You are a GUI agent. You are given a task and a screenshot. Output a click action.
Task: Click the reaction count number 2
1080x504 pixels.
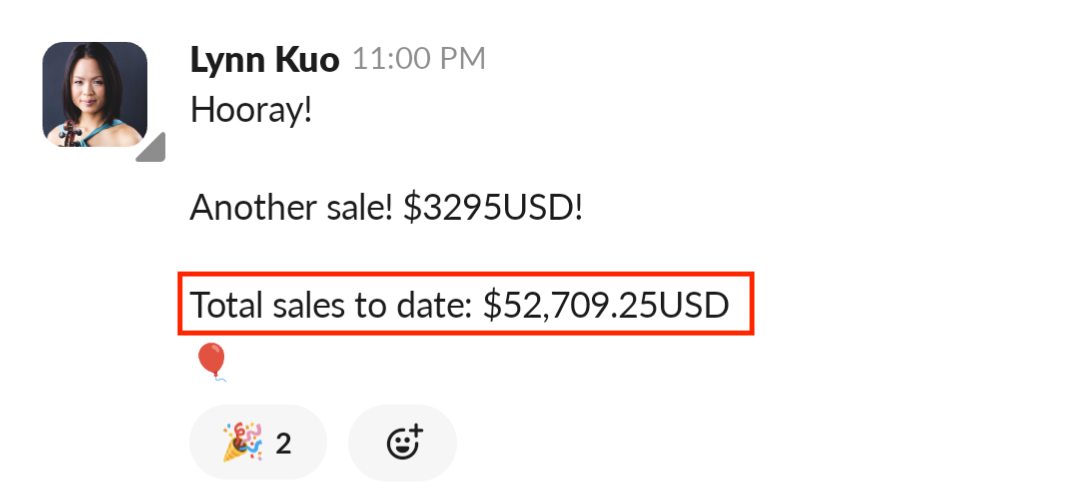pos(284,443)
